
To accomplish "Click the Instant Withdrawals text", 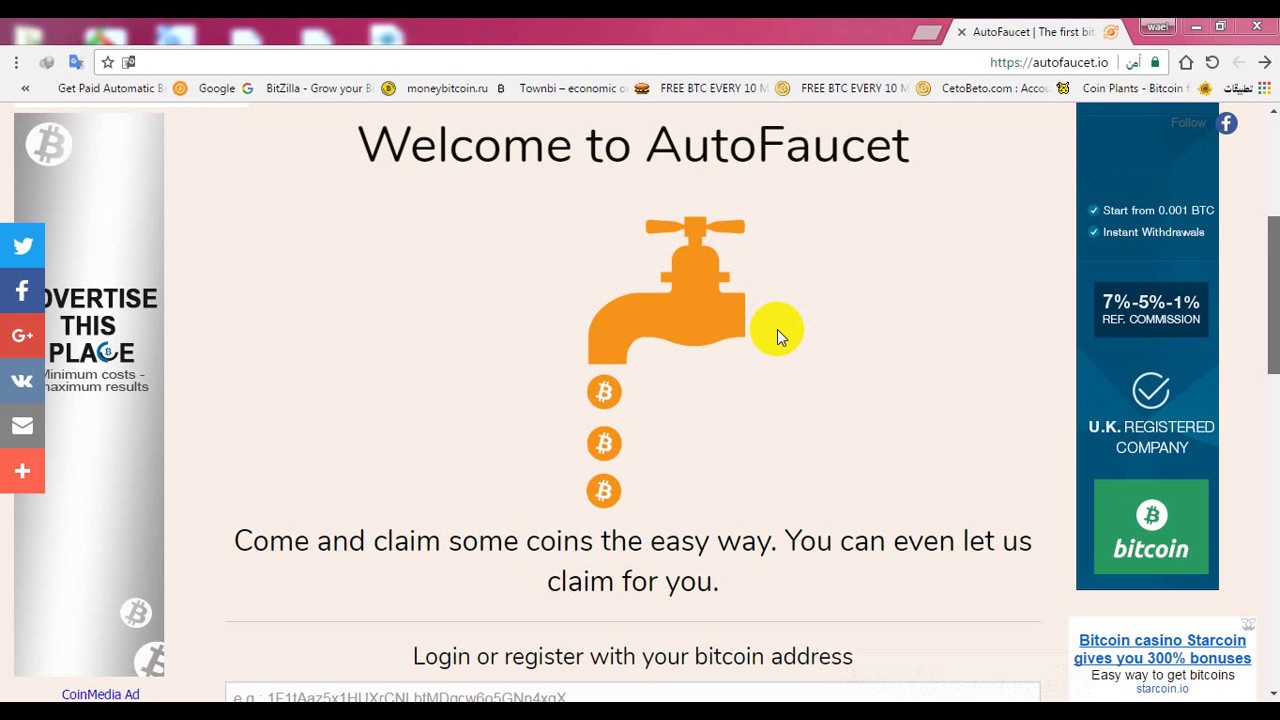I will (x=1153, y=232).
